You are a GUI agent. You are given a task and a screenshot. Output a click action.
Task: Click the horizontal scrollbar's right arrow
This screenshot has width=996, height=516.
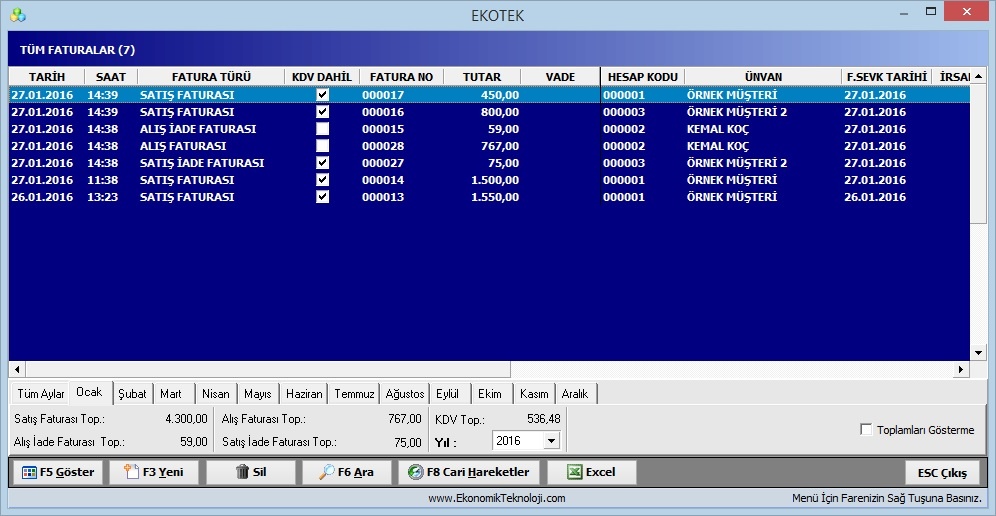962,369
